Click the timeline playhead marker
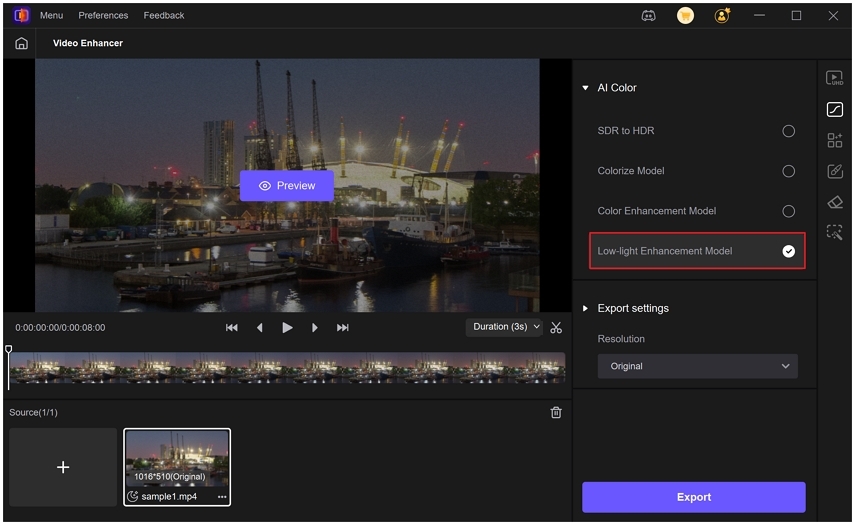855x525 pixels. [x=9, y=349]
